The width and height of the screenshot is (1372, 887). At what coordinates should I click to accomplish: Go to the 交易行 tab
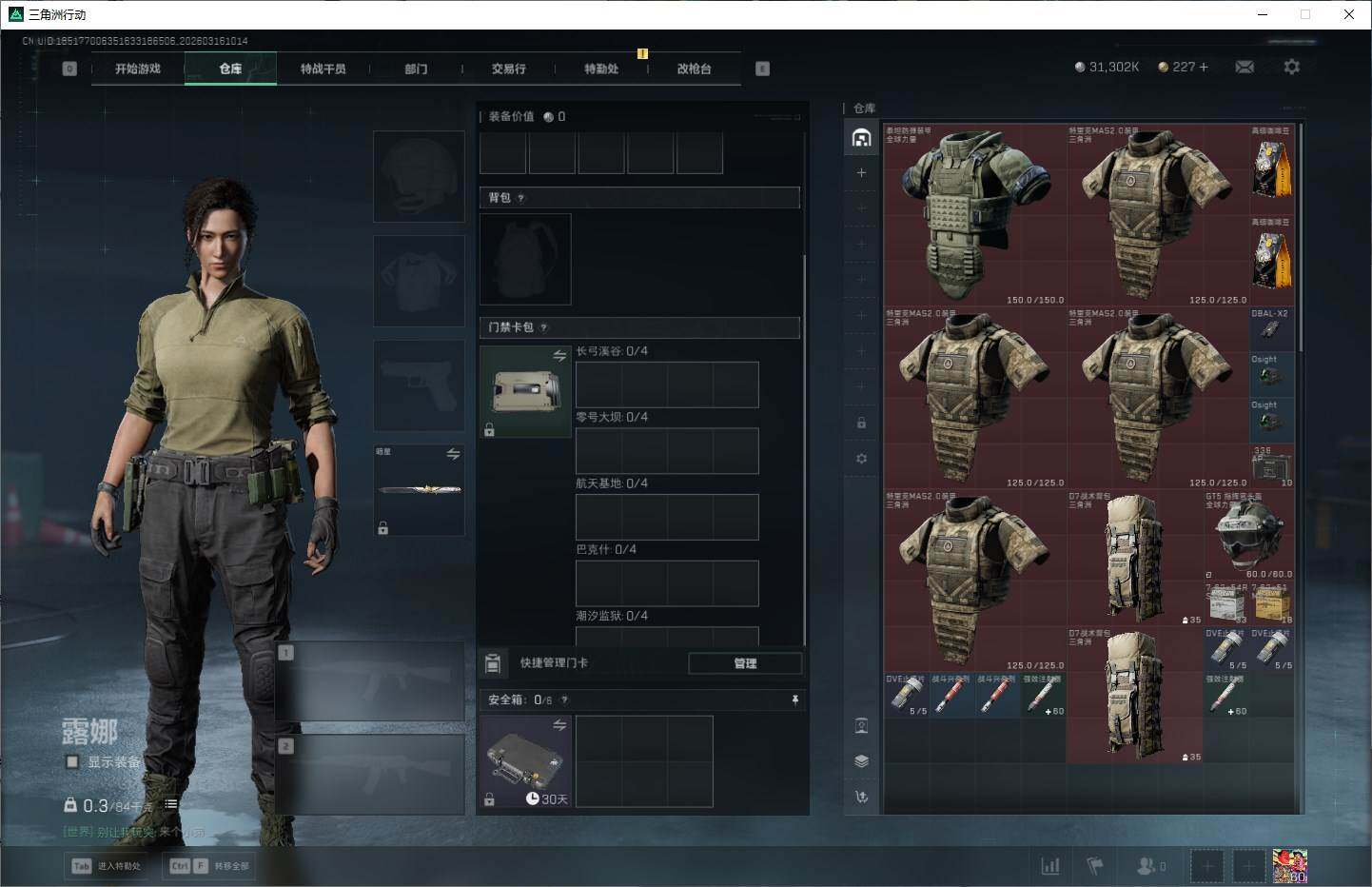(x=509, y=69)
